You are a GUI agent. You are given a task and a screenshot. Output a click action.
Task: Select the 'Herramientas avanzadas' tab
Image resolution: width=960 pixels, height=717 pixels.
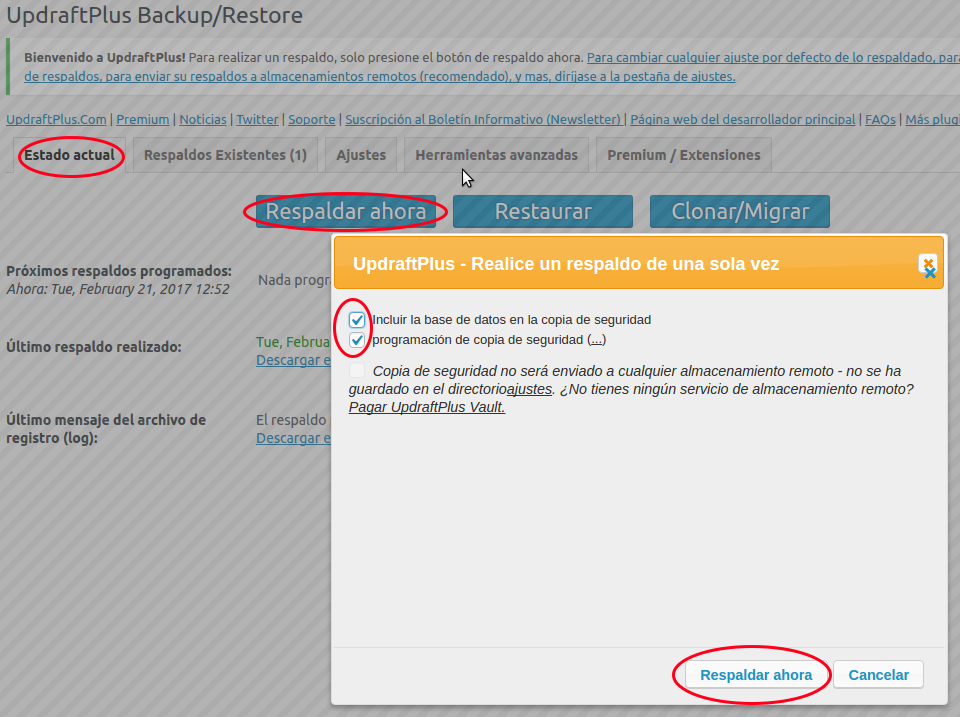tap(497, 155)
